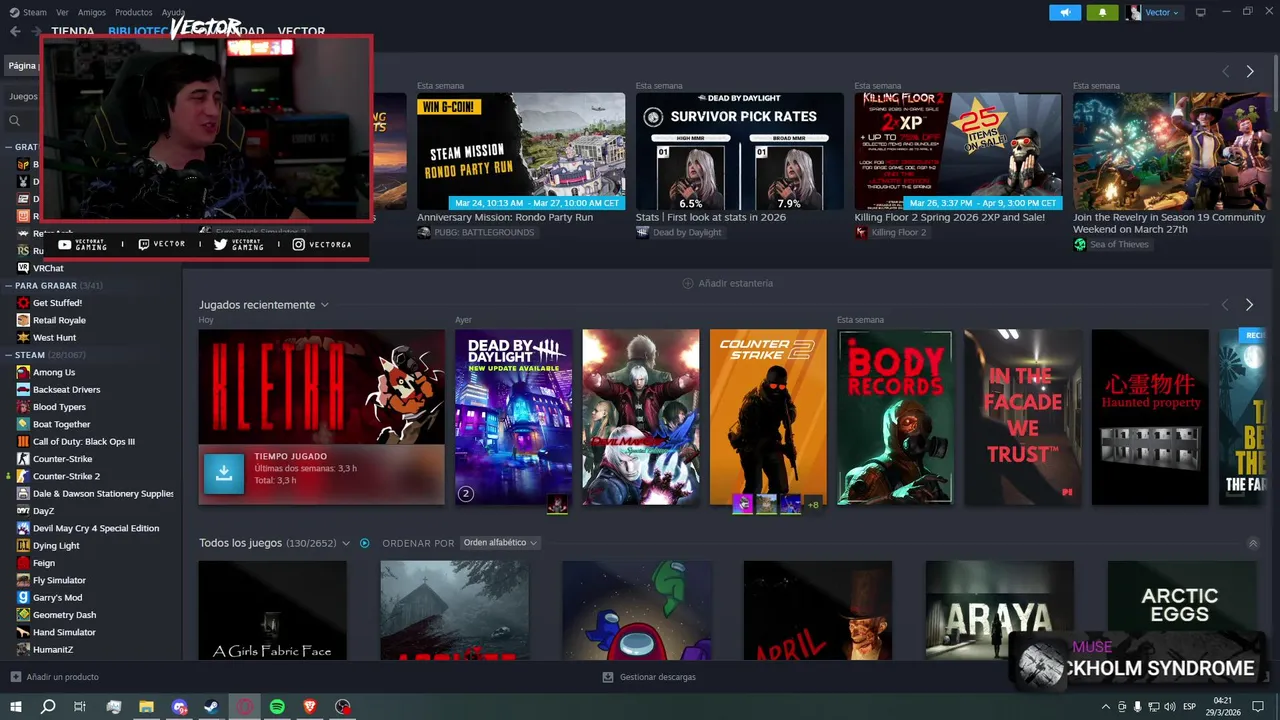1280x720 pixels.
Task: Open File Explorer from the taskbar
Action: pos(146,706)
